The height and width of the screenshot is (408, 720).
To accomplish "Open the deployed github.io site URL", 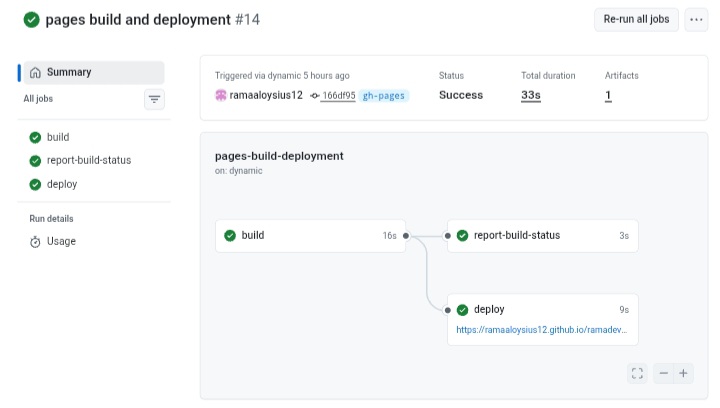I will tap(541, 330).
